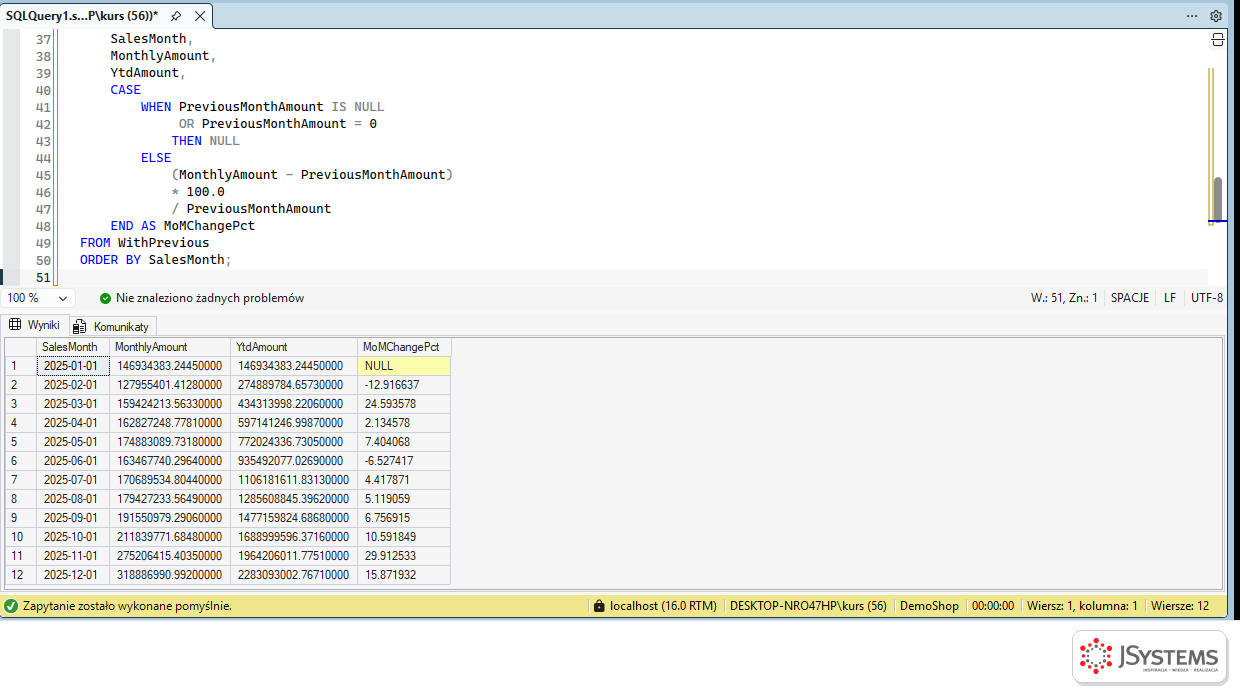
Task: Click the 2025-07-01 cell
Action: click(73, 480)
